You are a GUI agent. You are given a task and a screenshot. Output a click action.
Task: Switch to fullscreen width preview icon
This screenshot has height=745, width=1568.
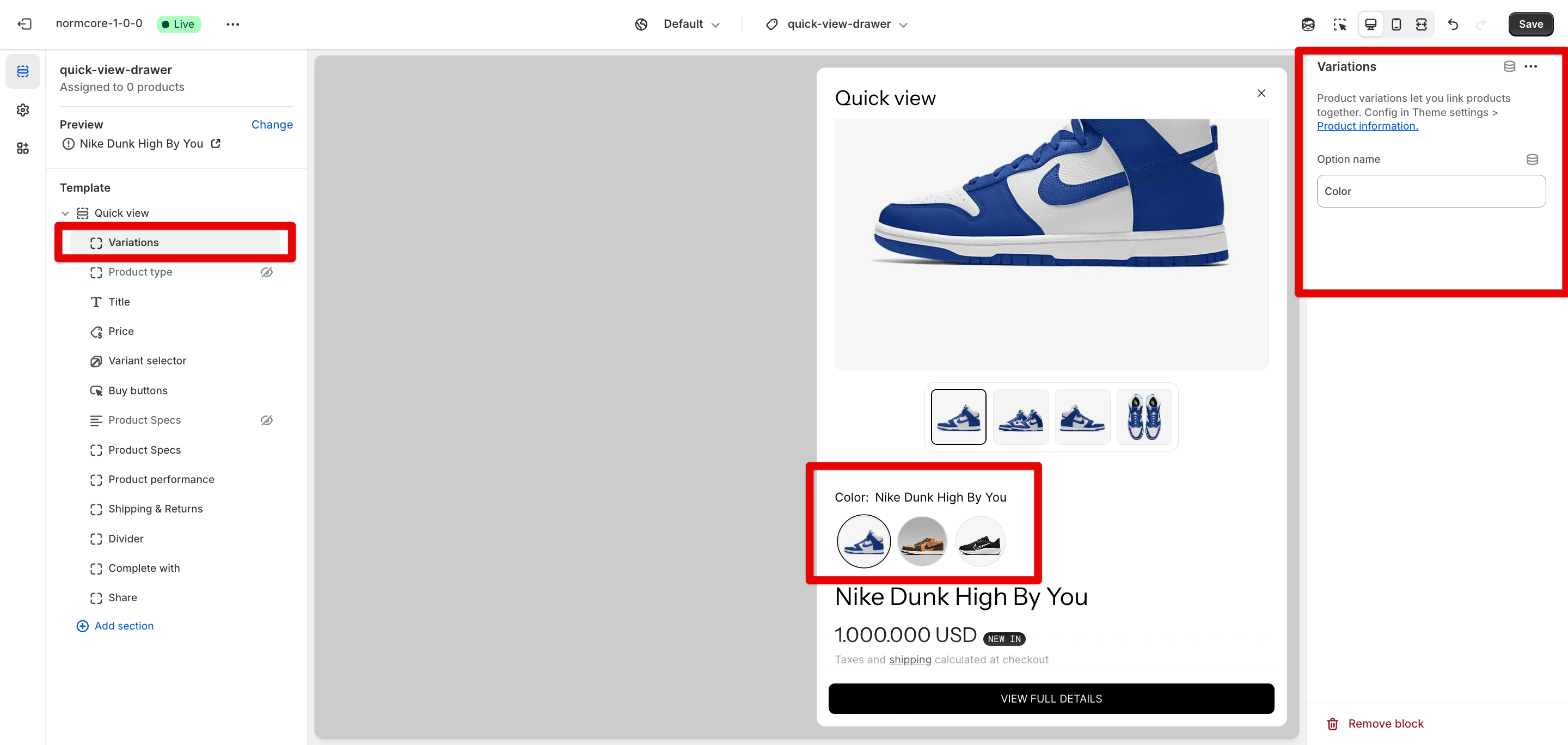[x=1422, y=25]
